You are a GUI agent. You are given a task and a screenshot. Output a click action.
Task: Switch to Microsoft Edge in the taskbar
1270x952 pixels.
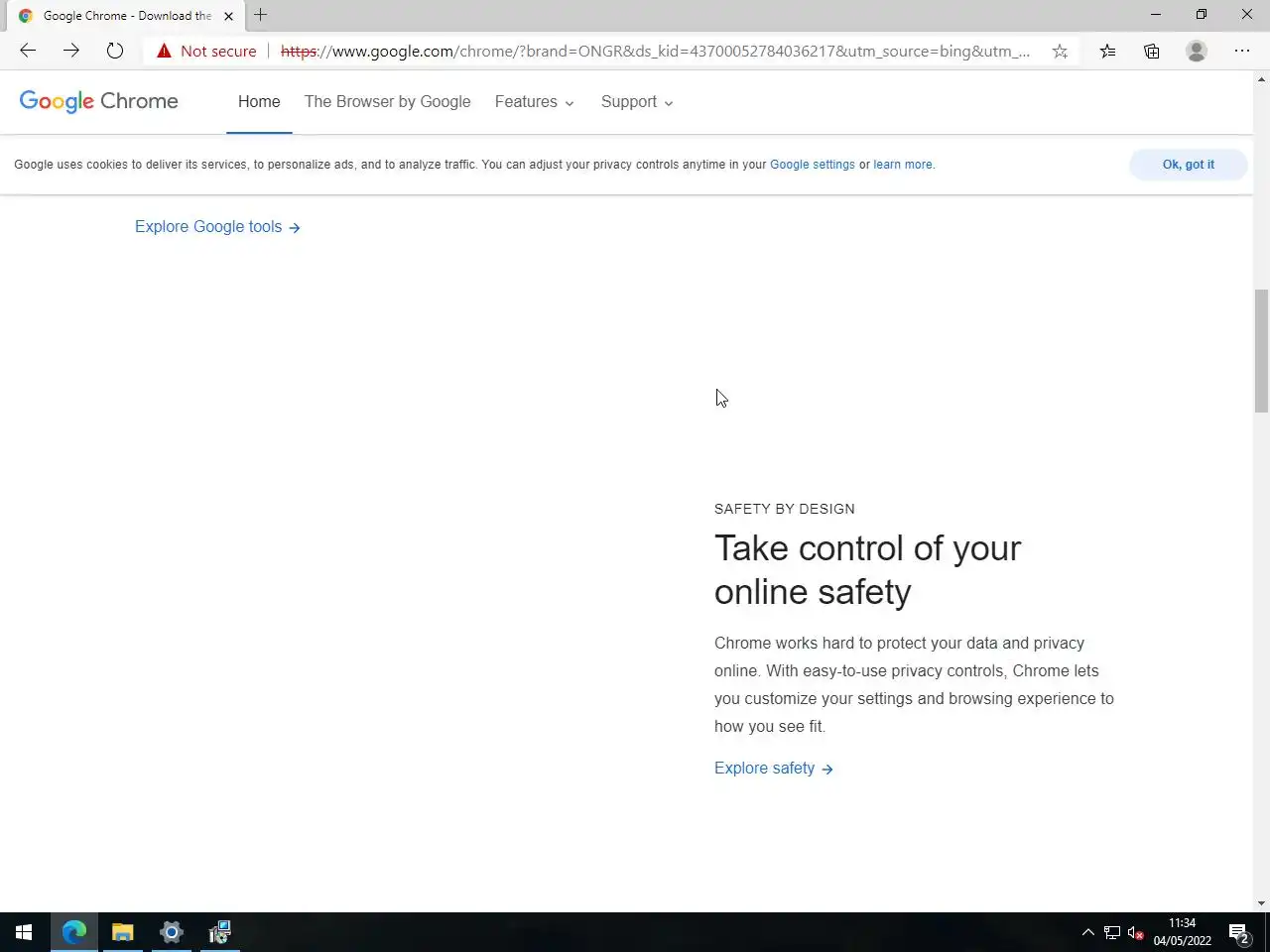click(x=74, y=932)
